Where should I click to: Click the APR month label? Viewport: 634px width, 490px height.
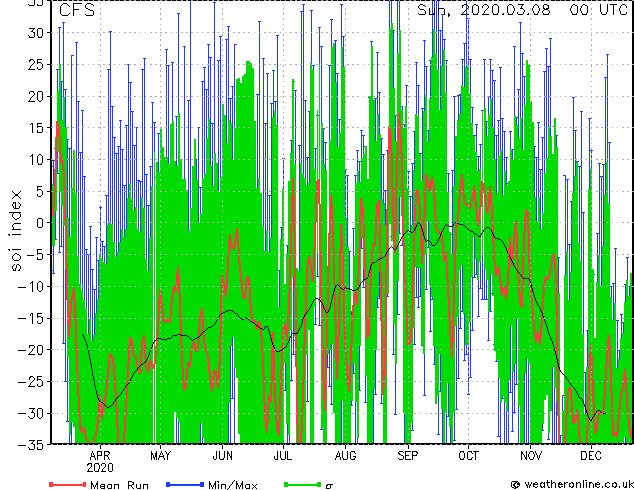100,456
